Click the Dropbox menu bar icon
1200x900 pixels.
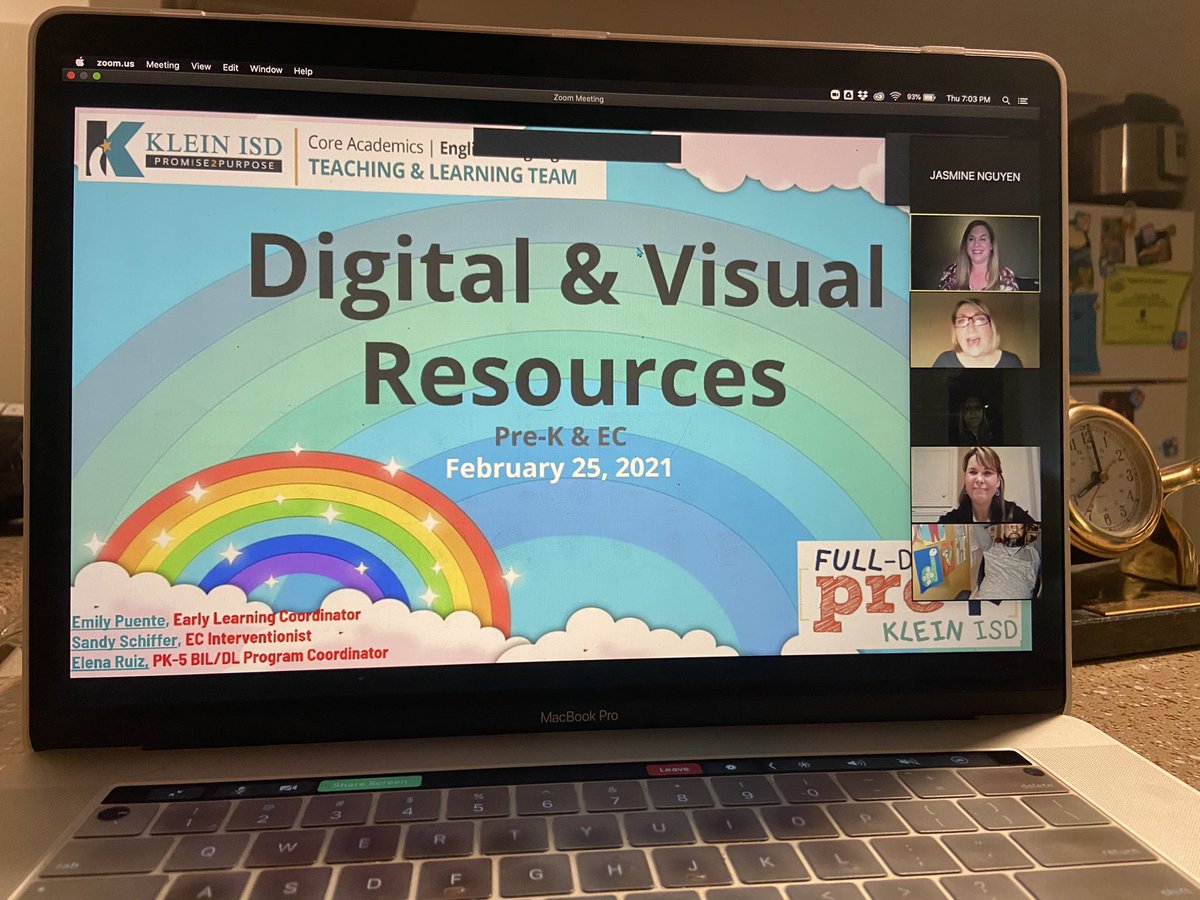[862, 95]
